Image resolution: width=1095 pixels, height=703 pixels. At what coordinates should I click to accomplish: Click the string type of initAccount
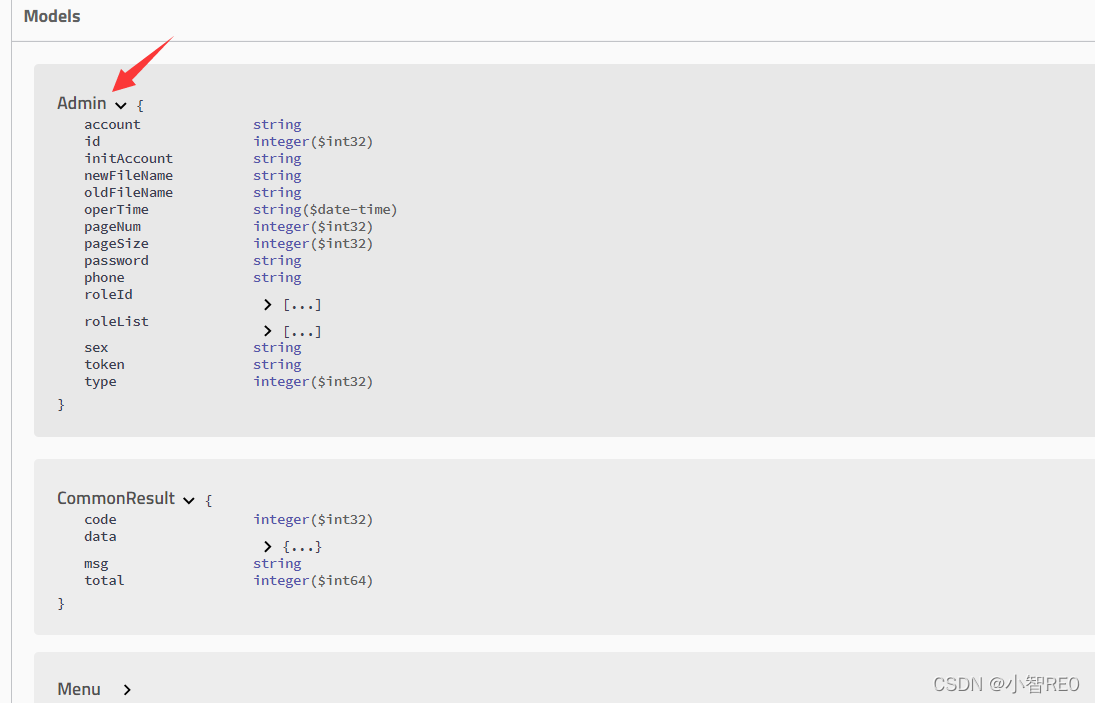(277, 158)
